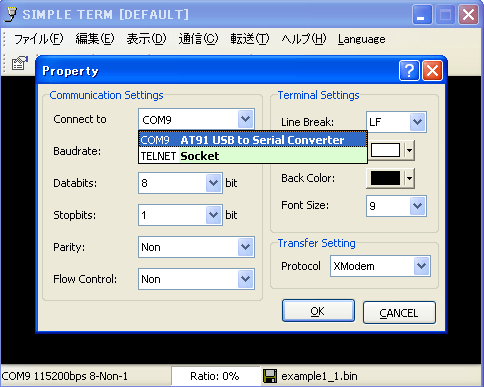Image resolution: width=484 pixels, height=387 pixels.
Task: Close the Property dialog
Action: (x=432, y=70)
